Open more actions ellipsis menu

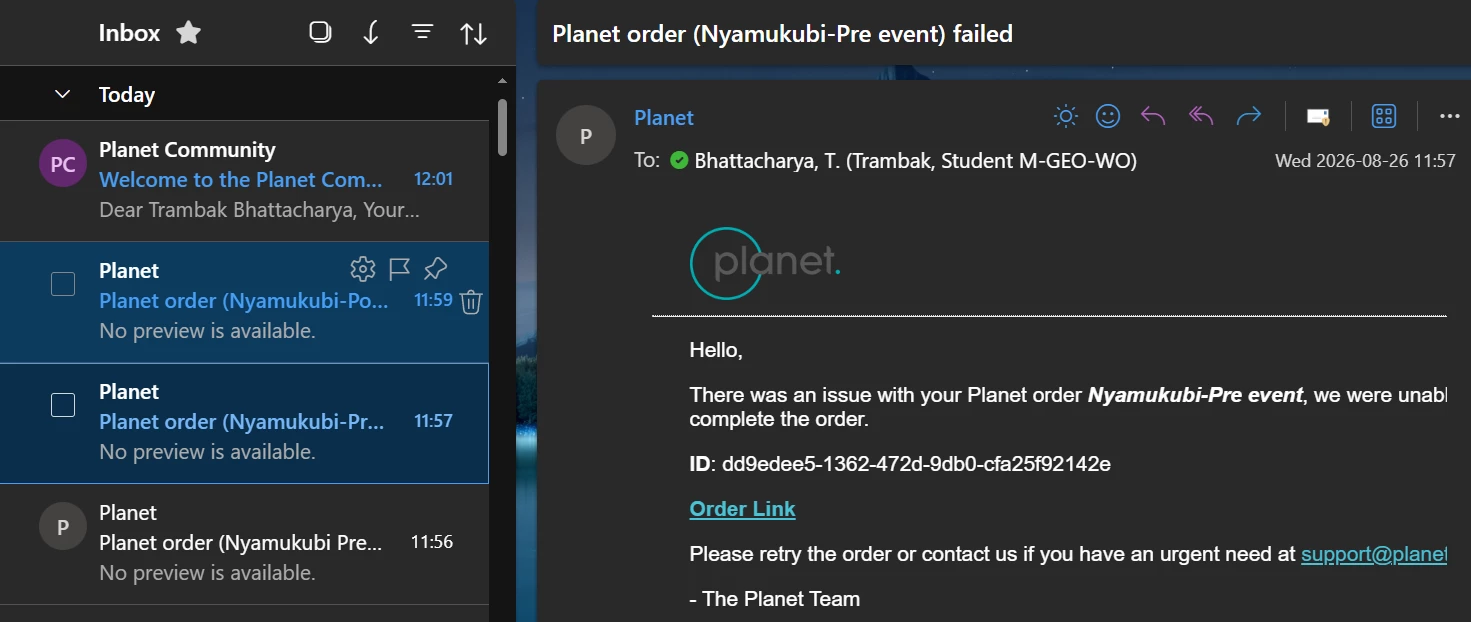1450,117
